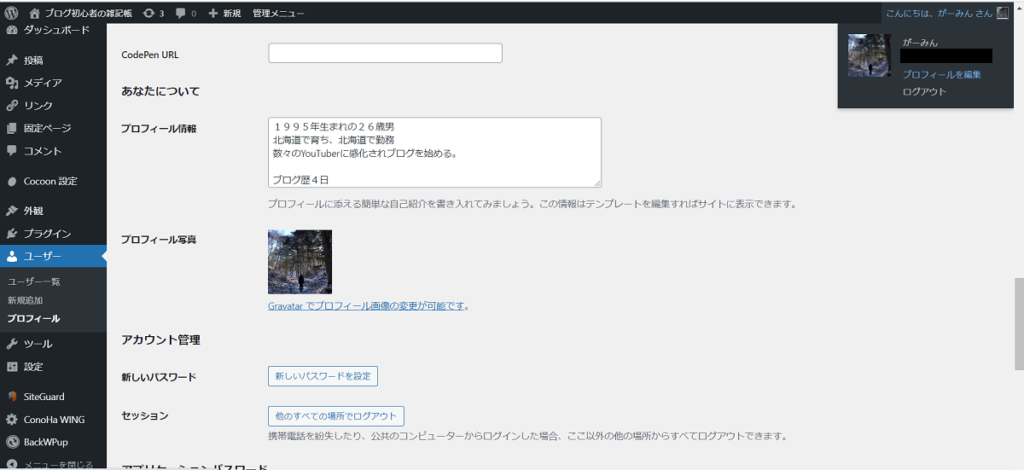
Task: Open the 外観 menu label
Action: (33, 211)
